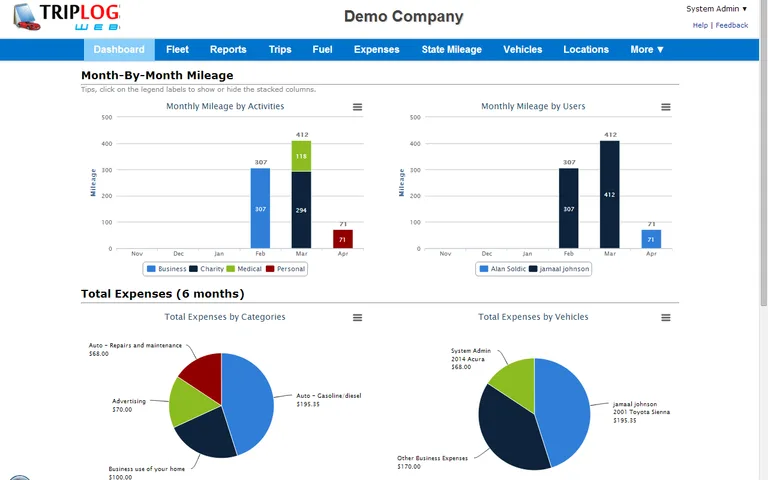Click the March Medical green bar segment
The height and width of the screenshot is (480, 768).
click(301, 156)
